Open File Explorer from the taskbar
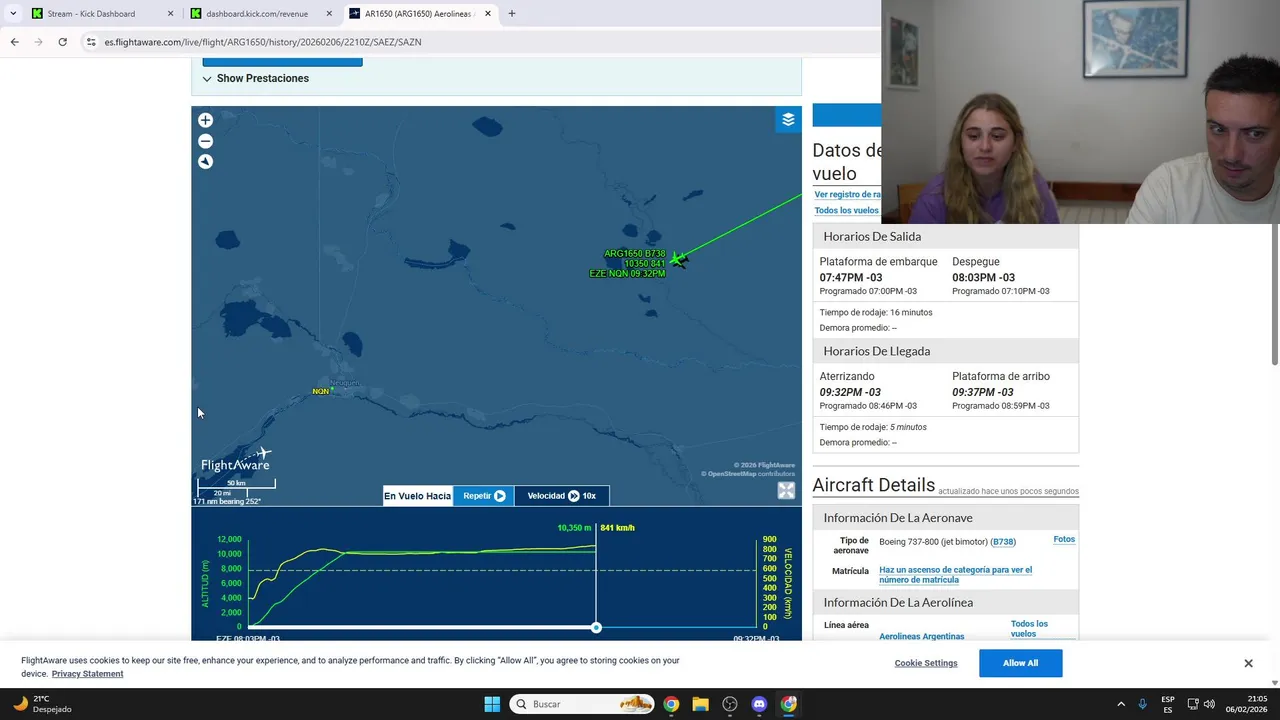 pos(700,704)
